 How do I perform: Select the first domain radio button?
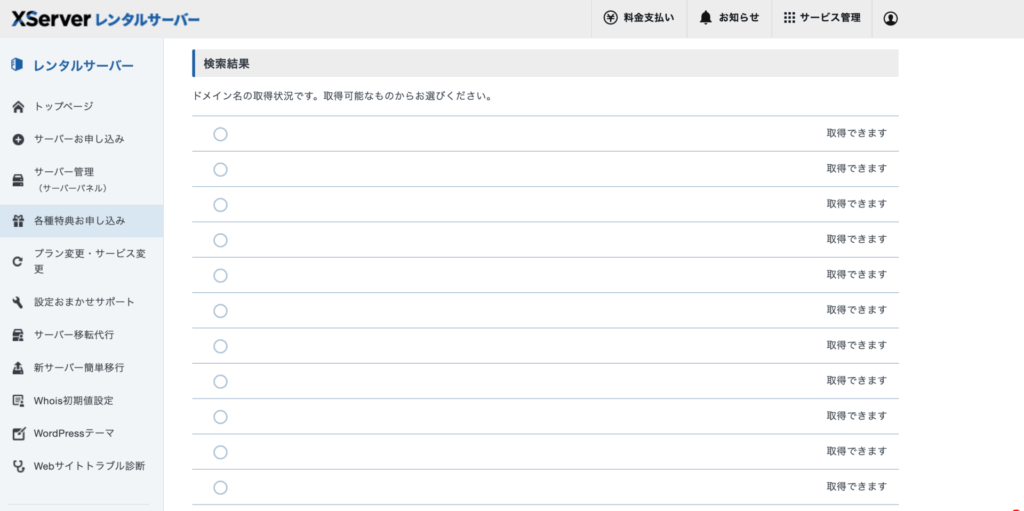[x=220, y=134]
